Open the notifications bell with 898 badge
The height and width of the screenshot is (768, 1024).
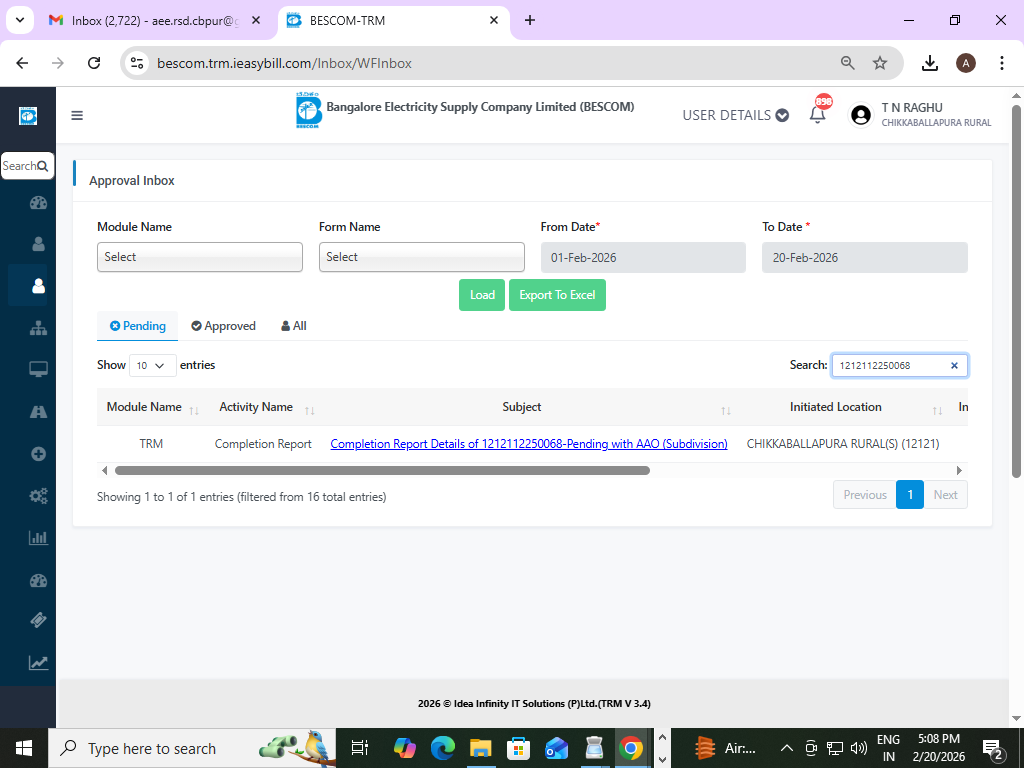[x=818, y=114]
